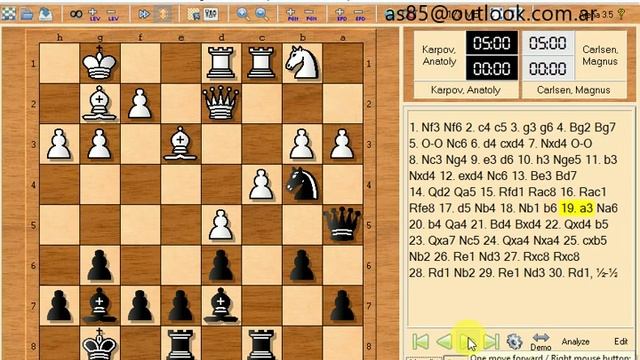Select move Na6 in notation
This screenshot has width=640, height=360.
(x=607, y=208)
